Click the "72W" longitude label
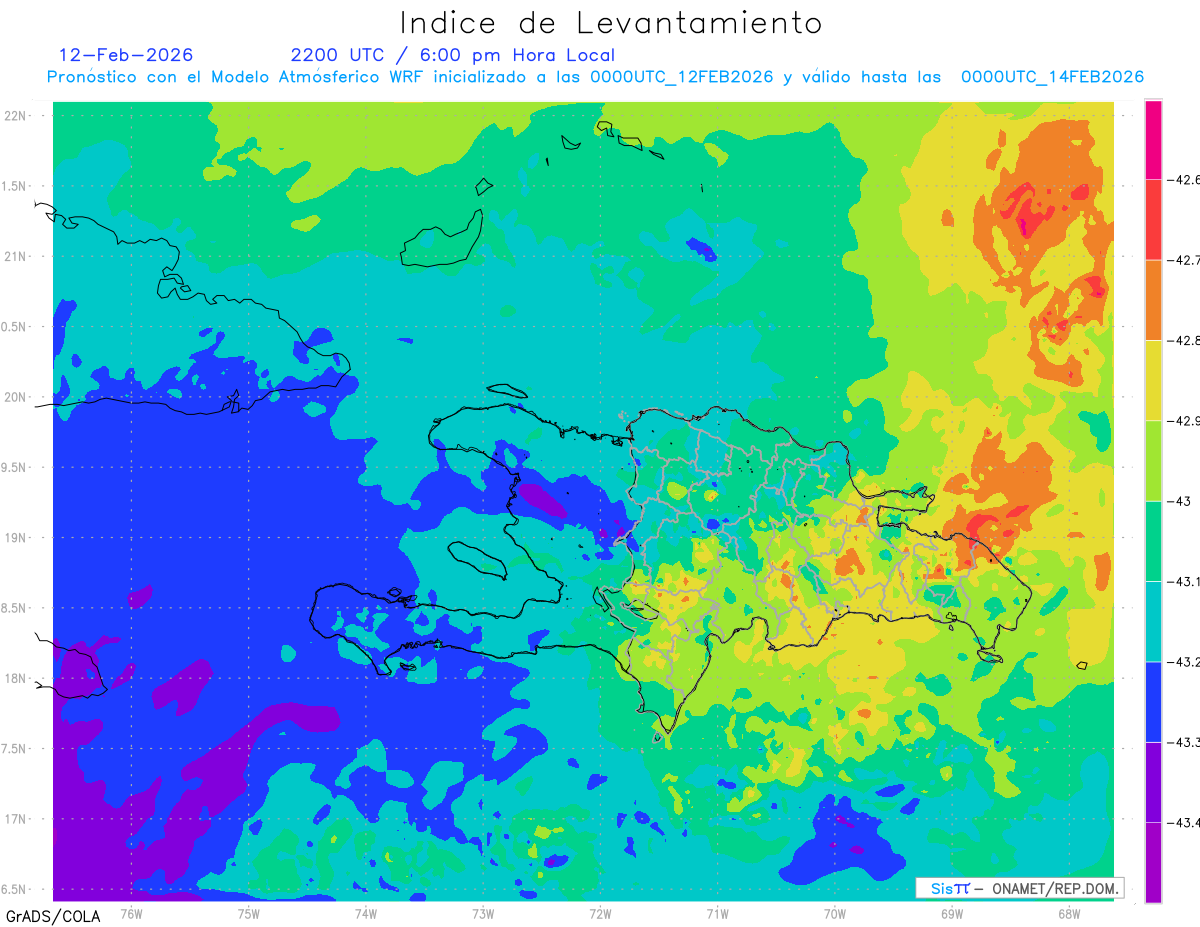The width and height of the screenshot is (1200, 927). point(600,914)
